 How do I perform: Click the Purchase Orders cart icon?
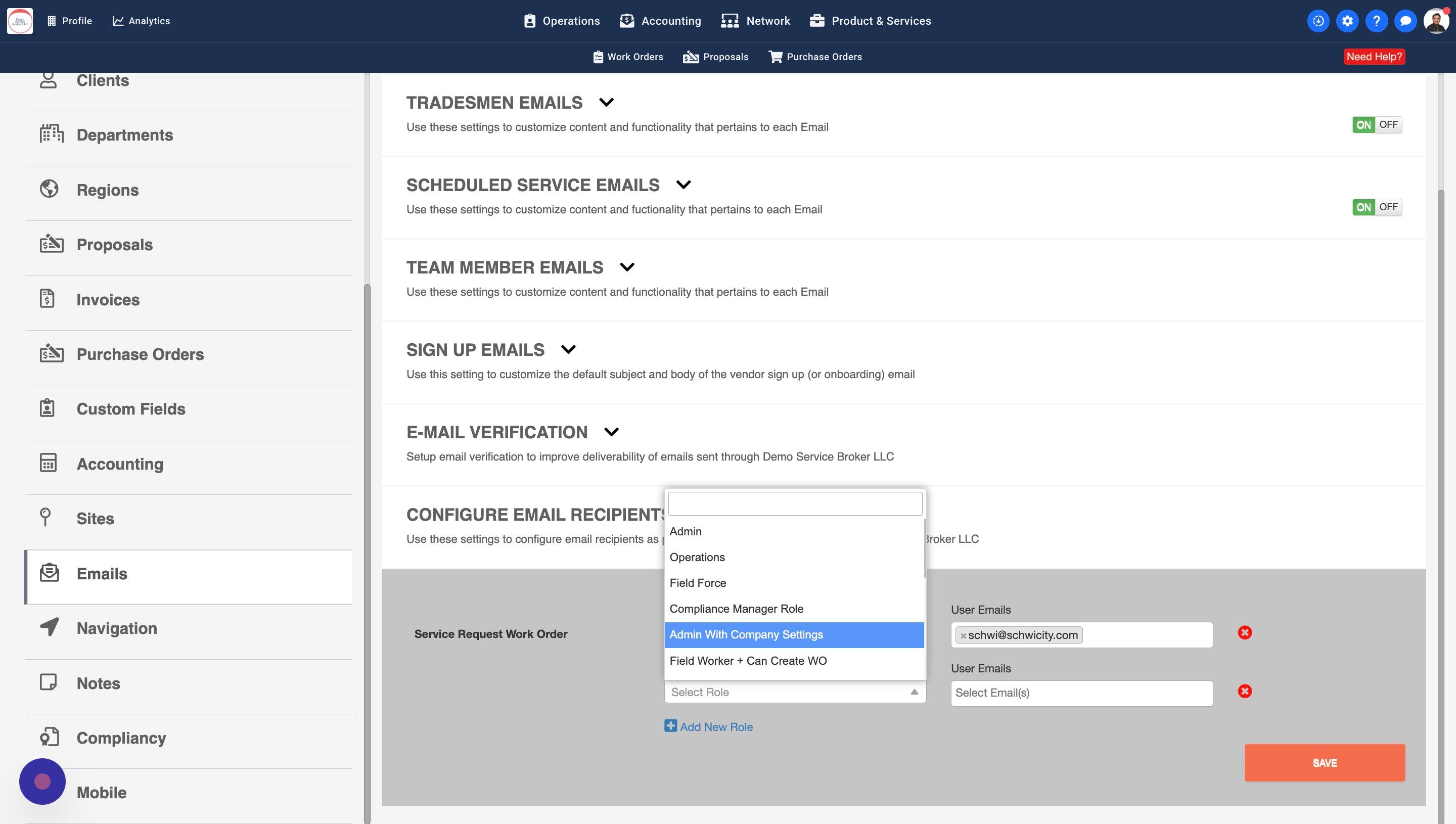[775, 57]
